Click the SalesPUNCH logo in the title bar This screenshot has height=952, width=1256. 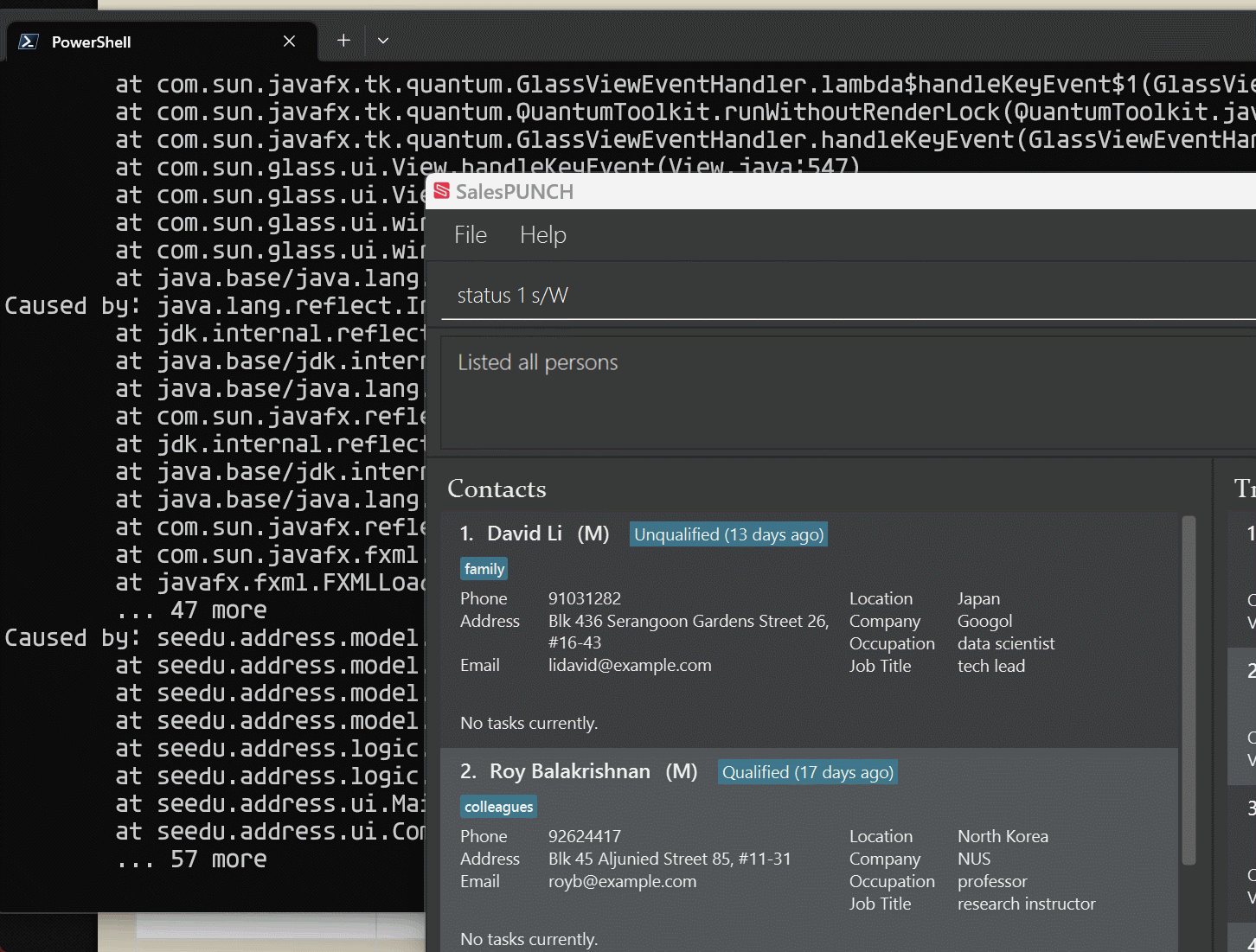point(442,191)
